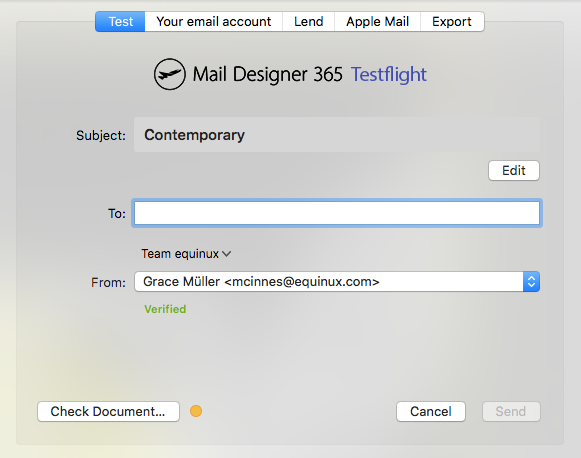Image resolution: width=581 pixels, height=458 pixels.
Task: Click the Mail Designer 365 title text
Action: click(x=267, y=74)
